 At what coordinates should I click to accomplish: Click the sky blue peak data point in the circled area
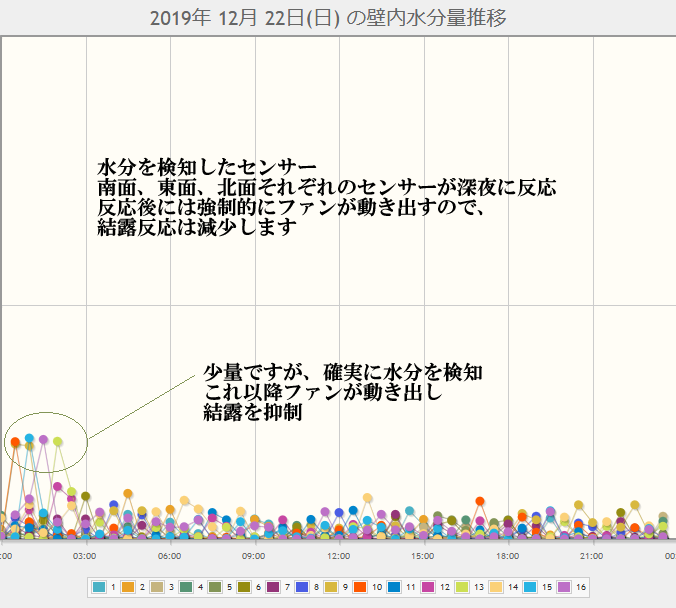coord(29,438)
